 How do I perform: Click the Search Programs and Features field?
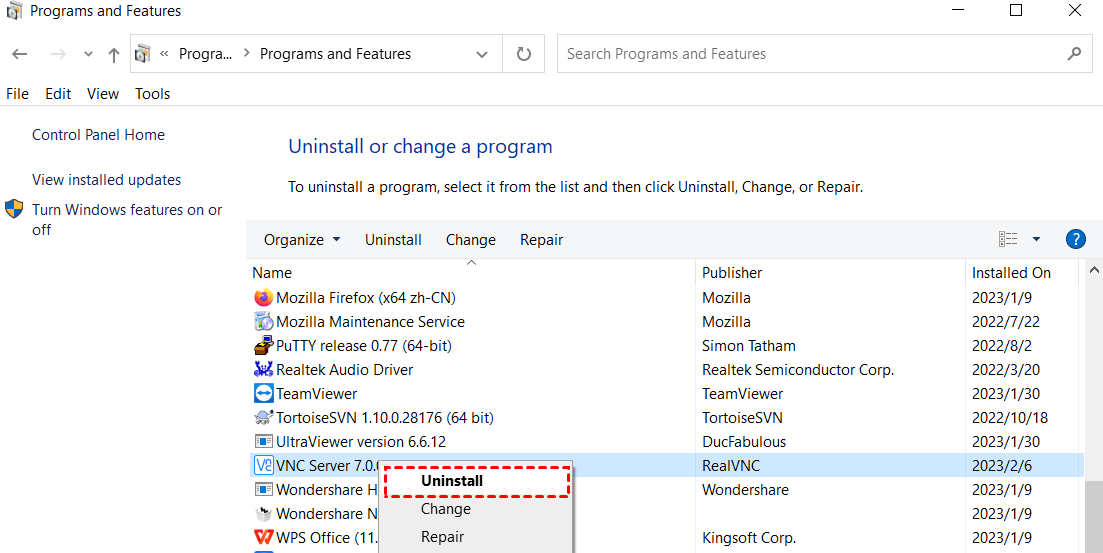(810, 54)
